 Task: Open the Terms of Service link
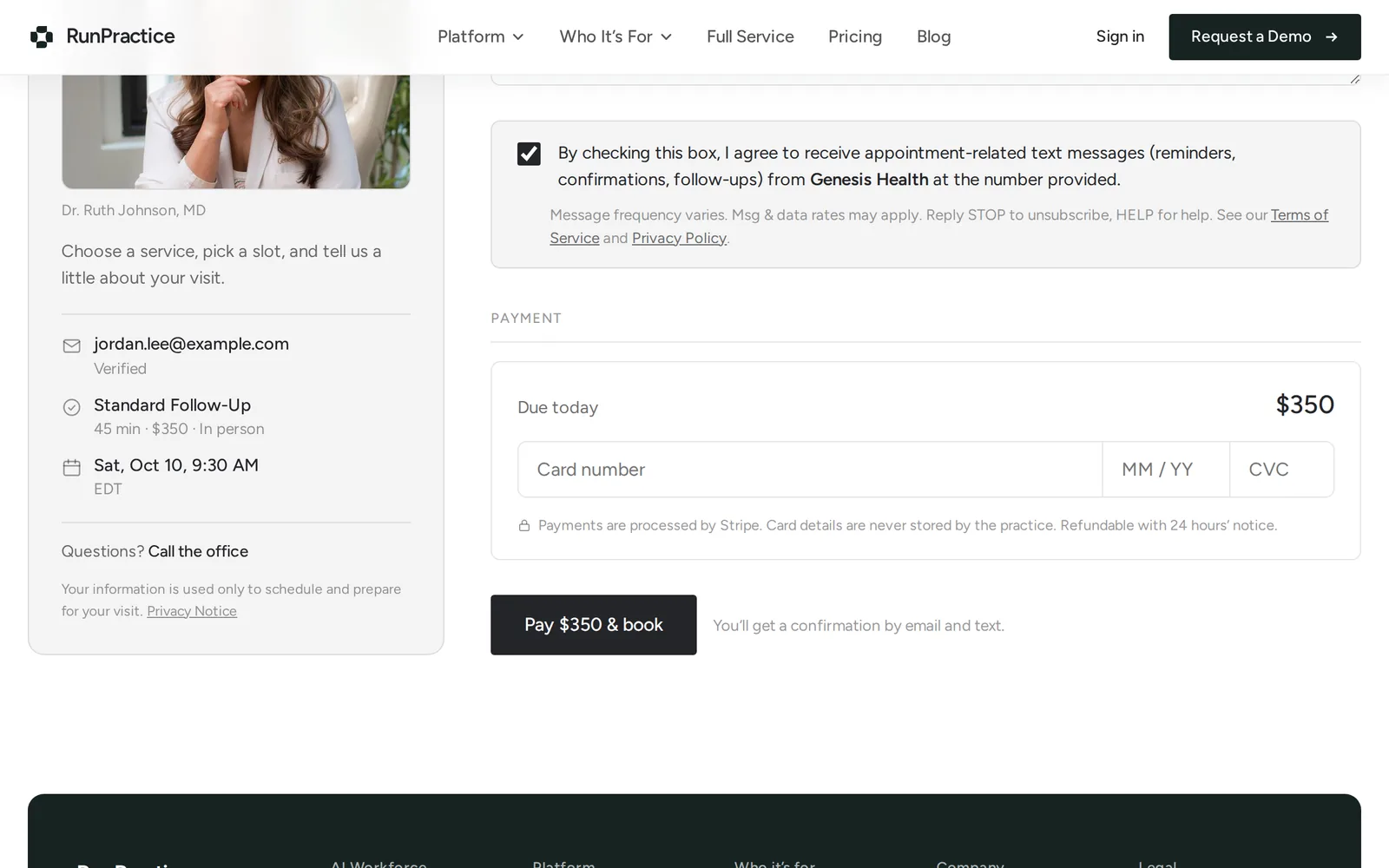(1300, 215)
